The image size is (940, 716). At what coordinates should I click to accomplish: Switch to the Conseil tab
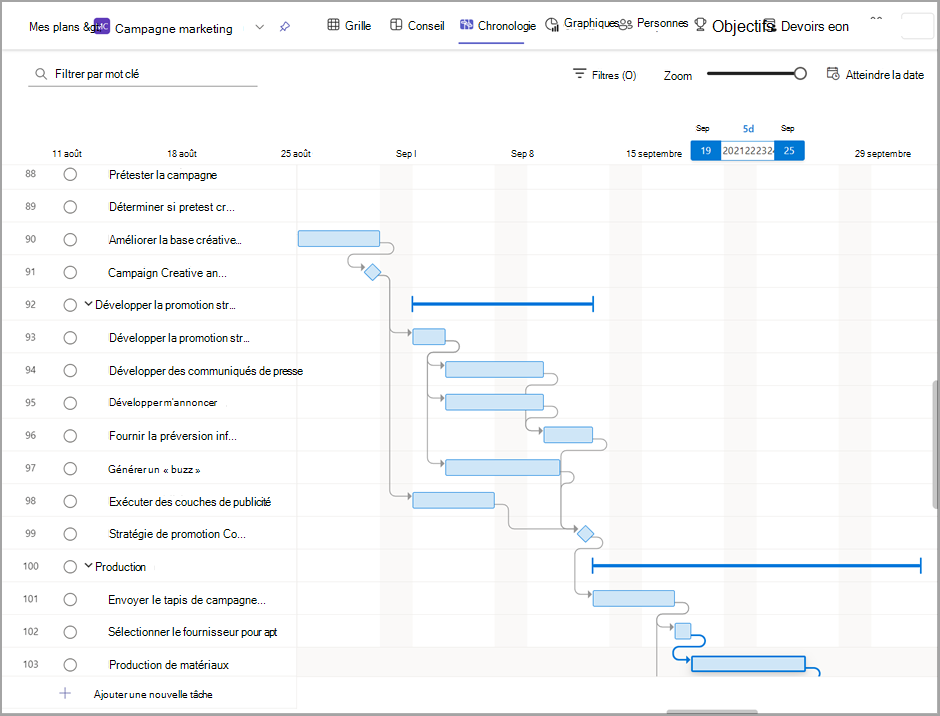(417, 26)
